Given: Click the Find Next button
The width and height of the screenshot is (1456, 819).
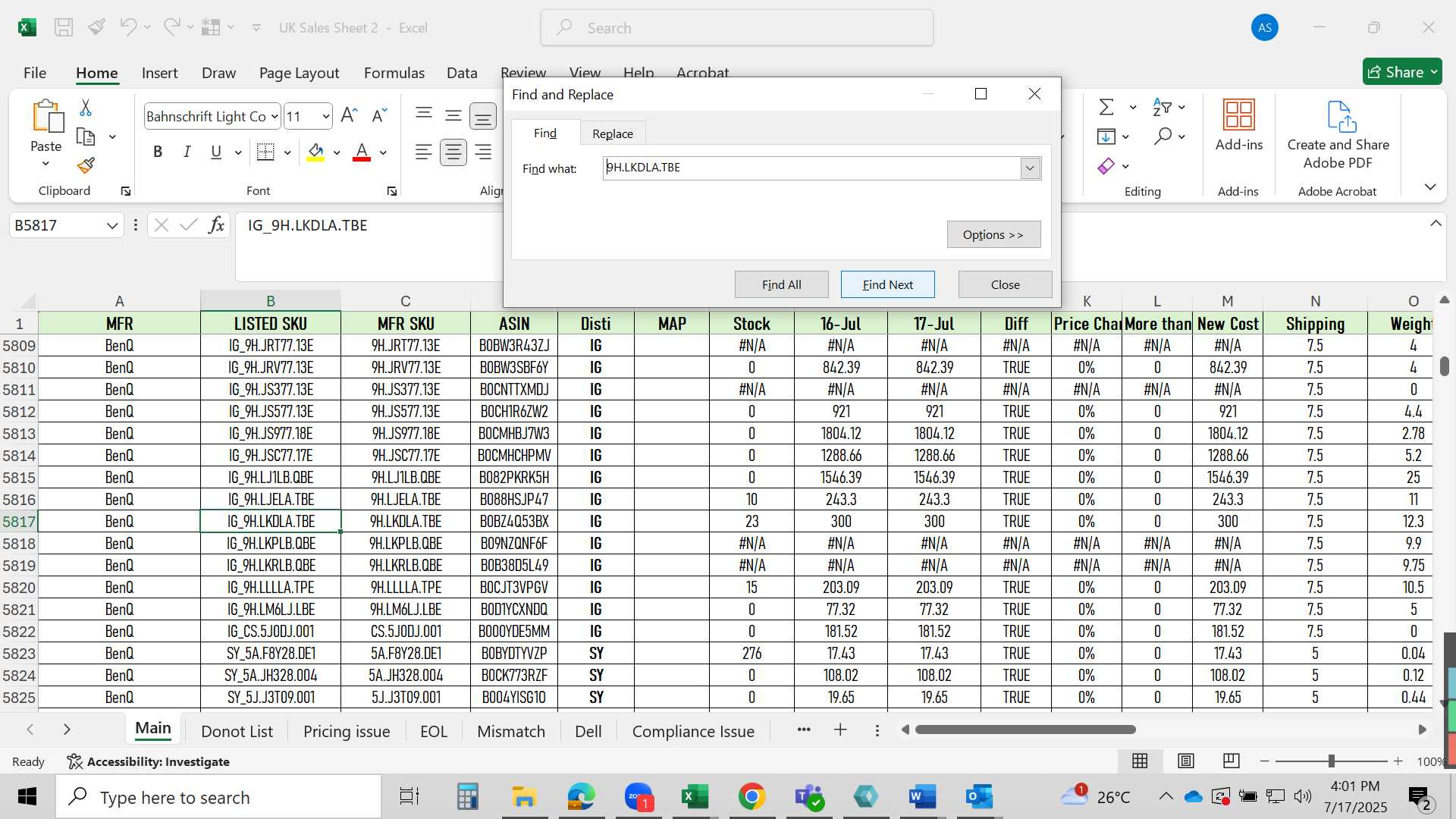Looking at the screenshot, I should (x=887, y=284).
